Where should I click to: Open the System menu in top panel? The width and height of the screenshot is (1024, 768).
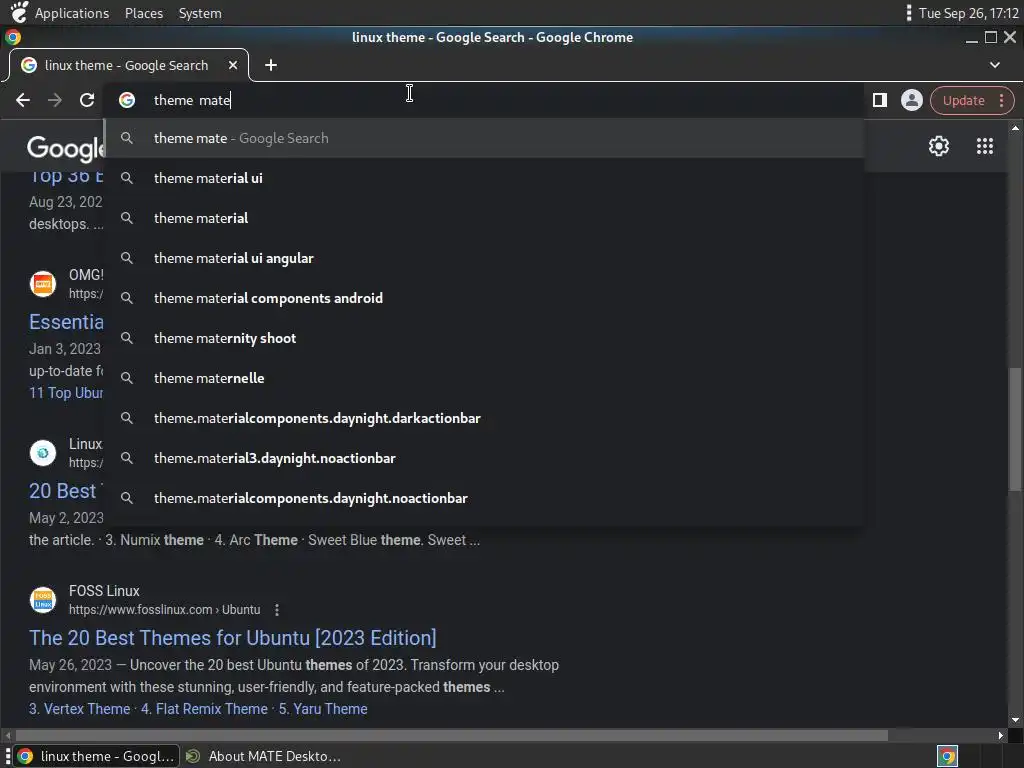[x=200, y=13]
